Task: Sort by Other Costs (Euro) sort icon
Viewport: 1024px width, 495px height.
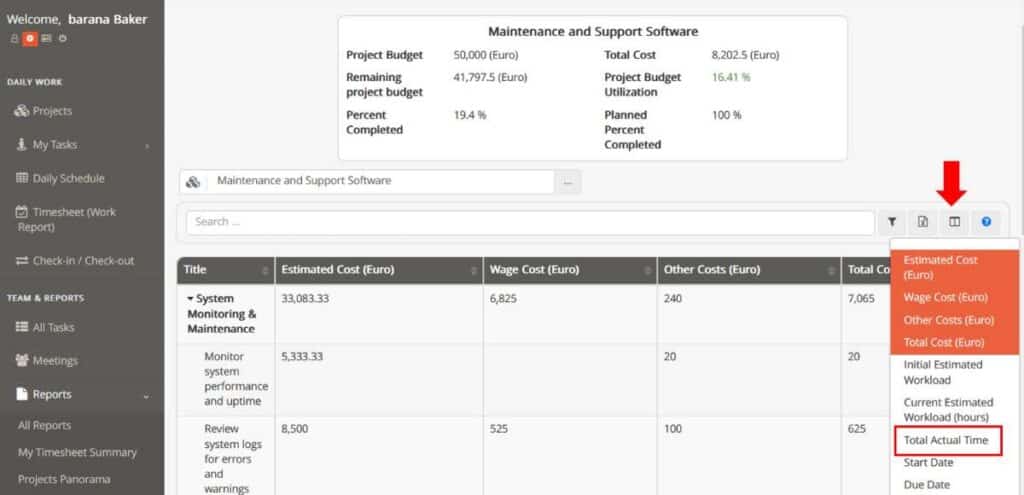Action: point(831,270)
